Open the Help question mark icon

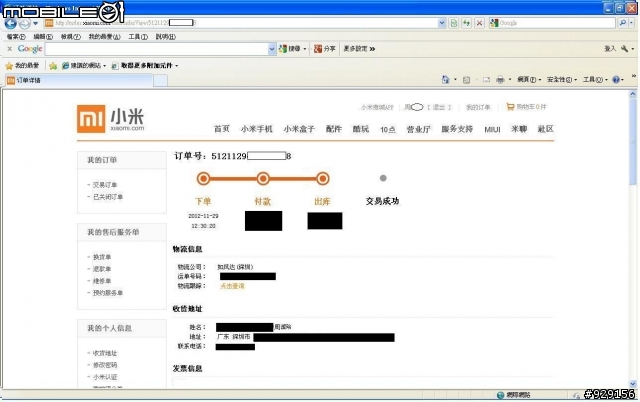click(x=616, y=80)
